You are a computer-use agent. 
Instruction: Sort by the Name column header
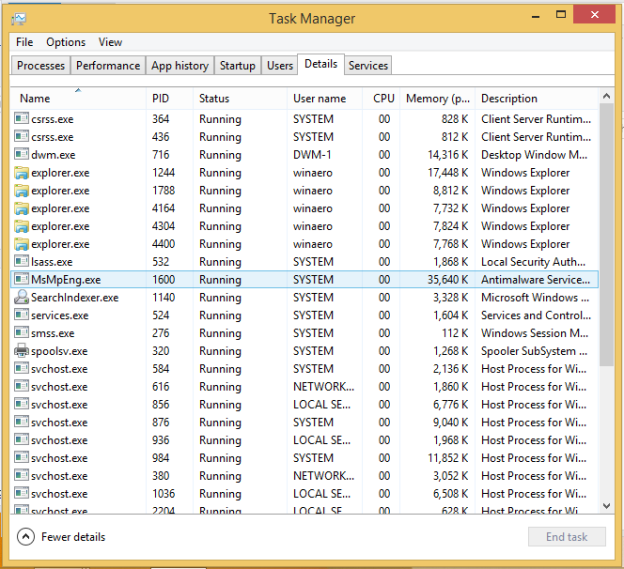(78, 98)
